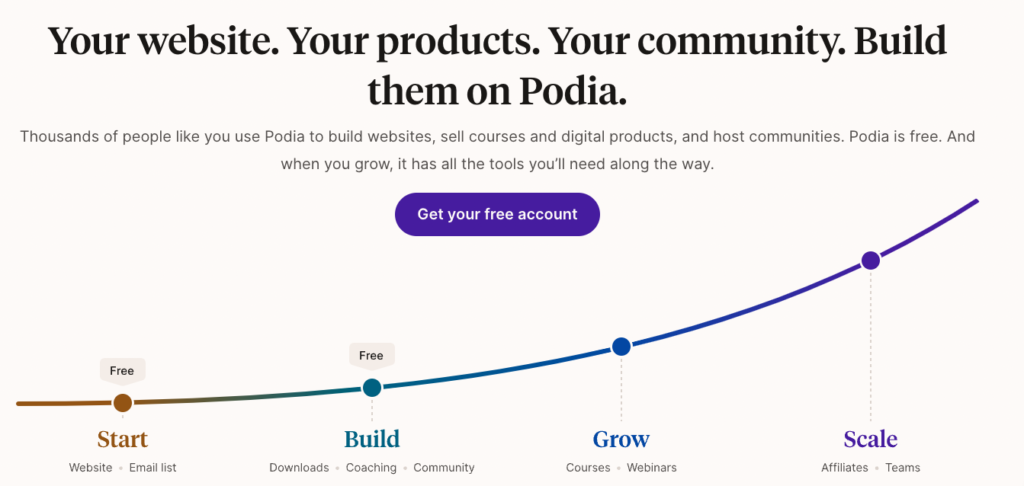Click the Affiliates feature label

[845, 468]
